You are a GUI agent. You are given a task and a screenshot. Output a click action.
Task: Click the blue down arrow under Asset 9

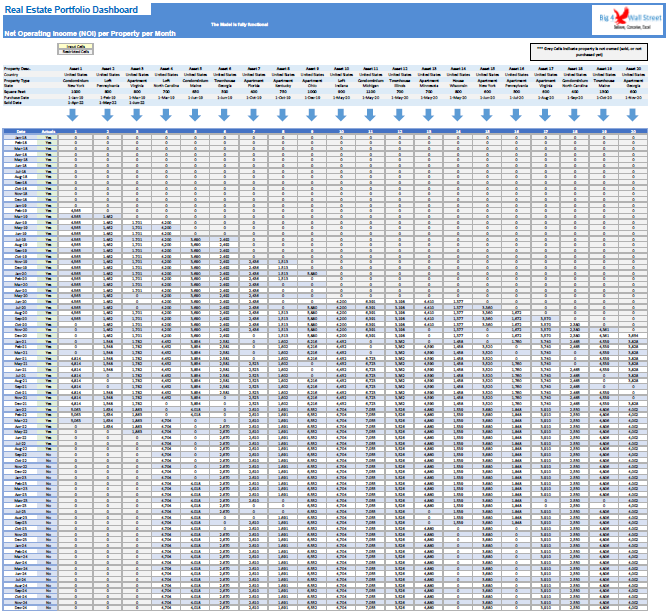312,115
